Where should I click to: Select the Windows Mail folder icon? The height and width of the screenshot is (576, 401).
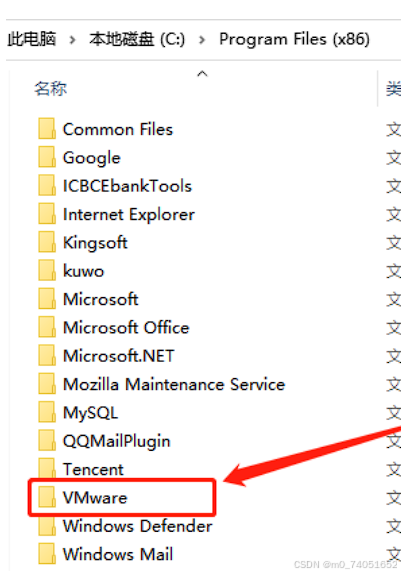tap(47, 554)
